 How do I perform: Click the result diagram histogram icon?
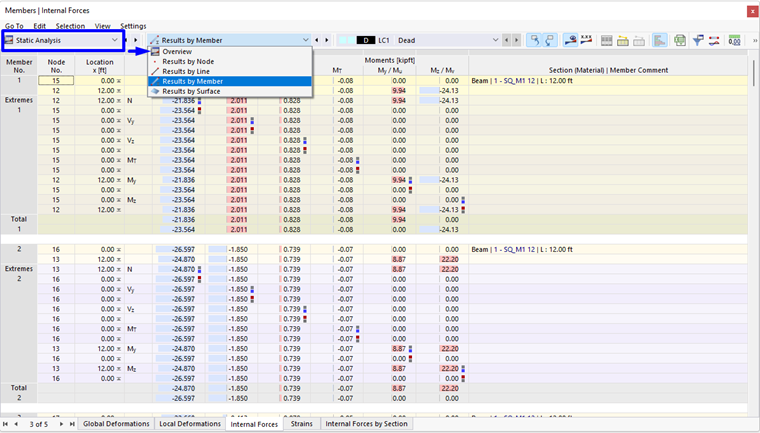[x=660, y=41]
